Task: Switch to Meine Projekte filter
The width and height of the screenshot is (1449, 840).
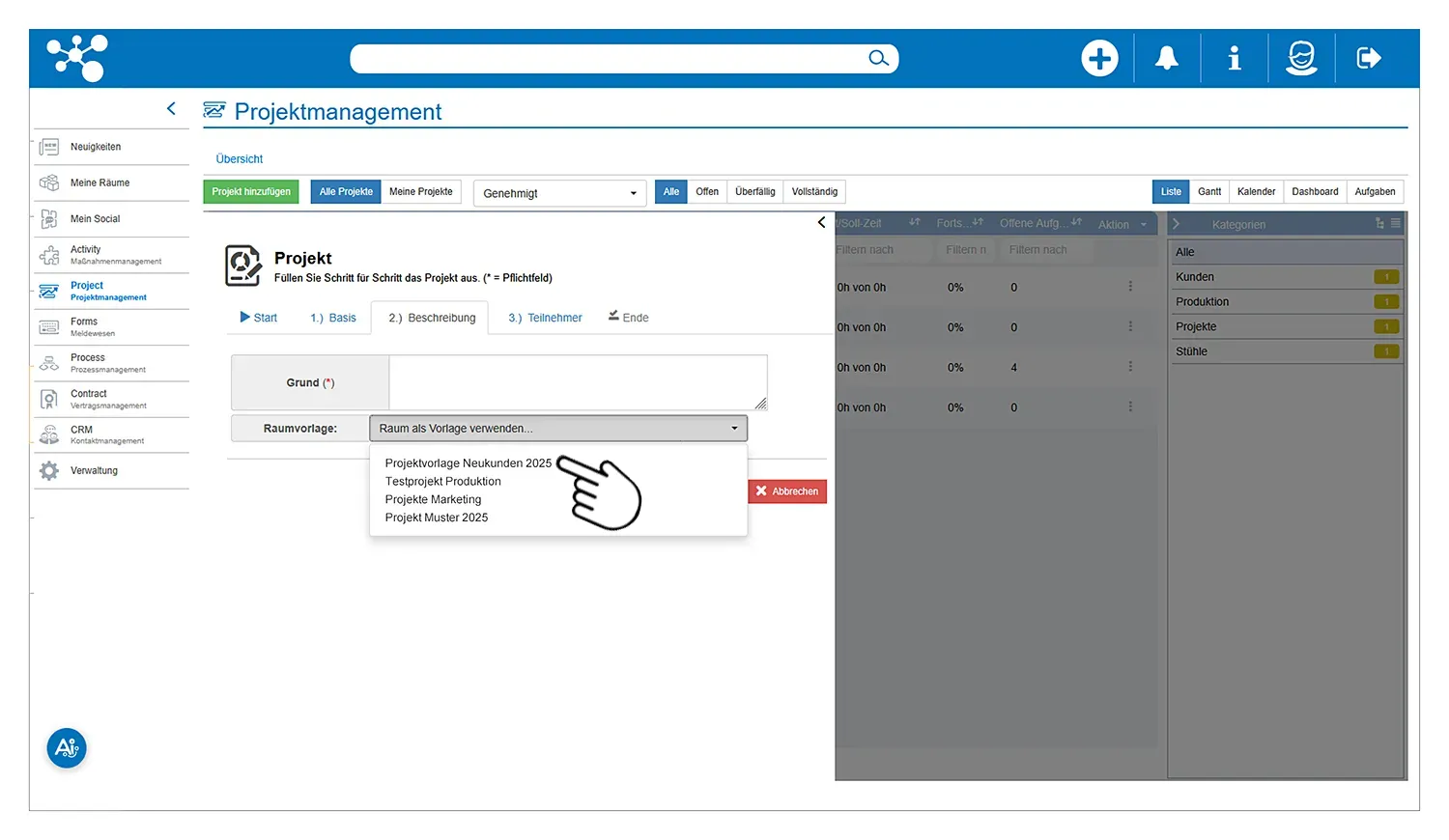Action: click(420, 192)
